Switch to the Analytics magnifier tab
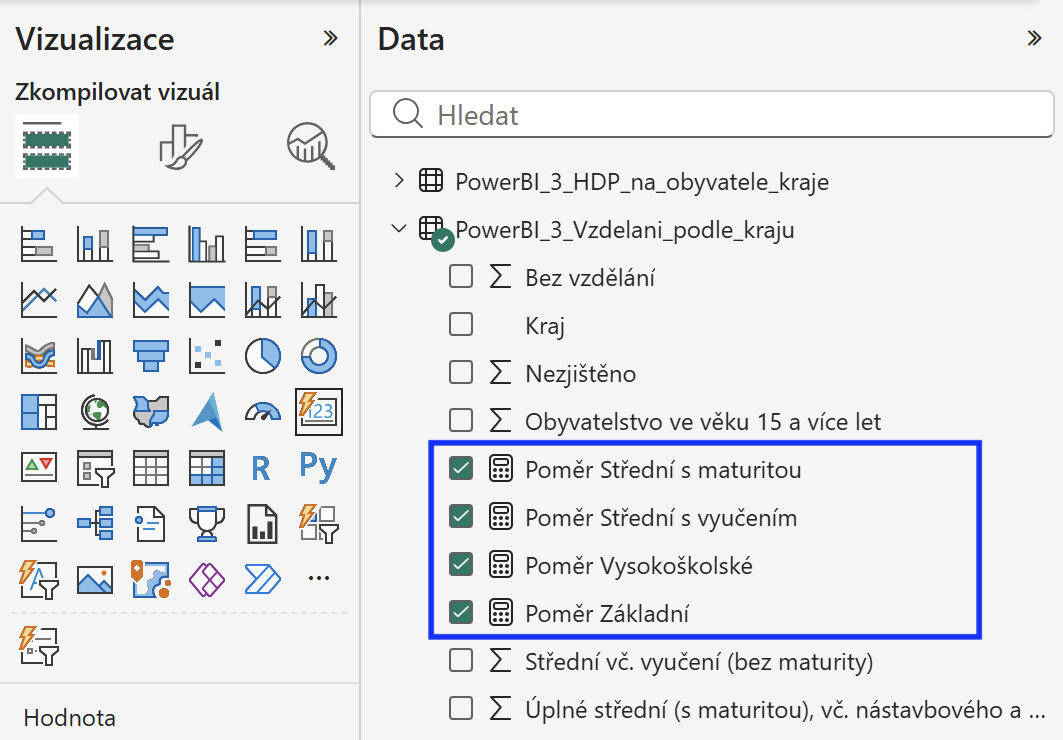Screen dimensions: 1063x740 310,146
